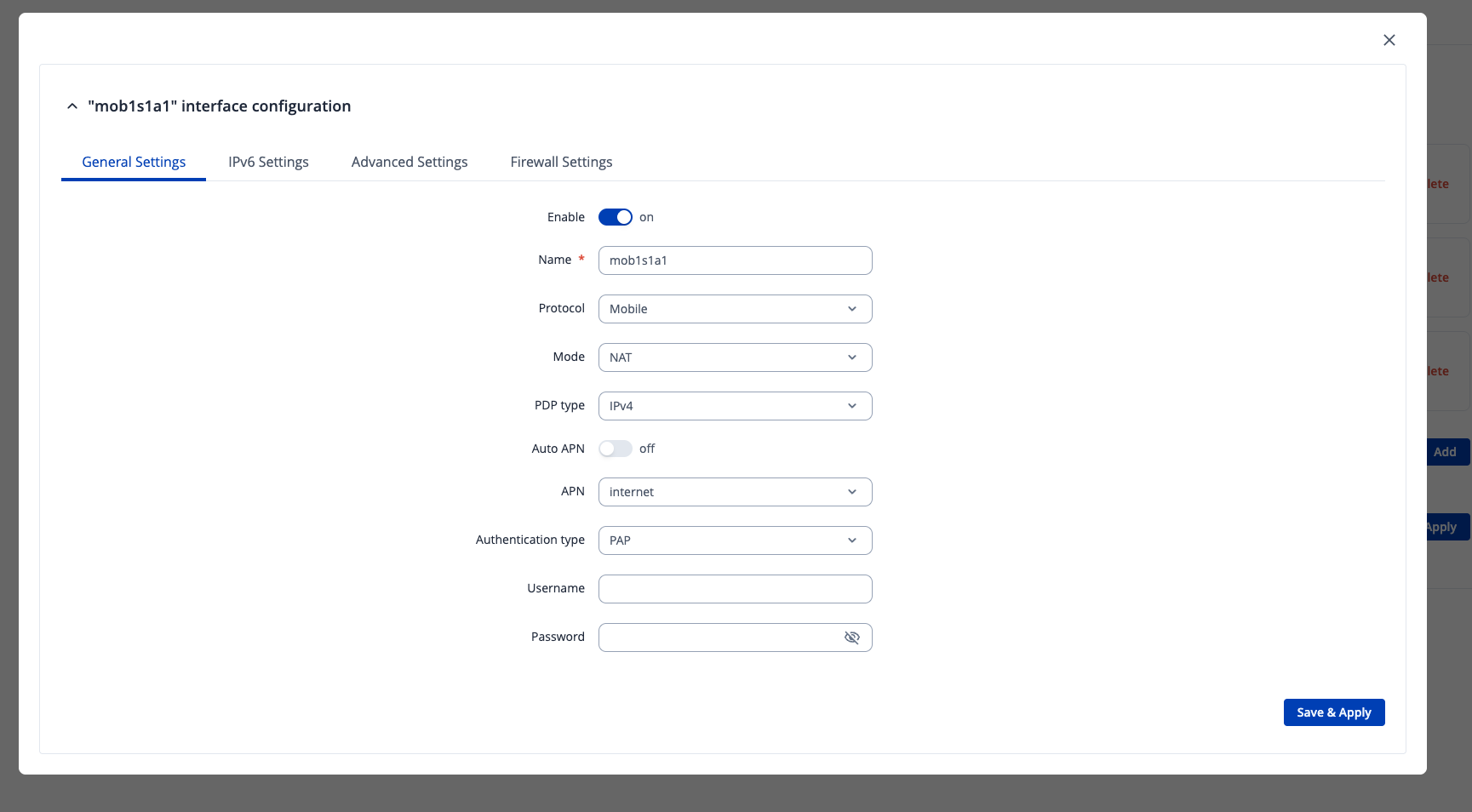The width and height of the screenshot is (1472, 812).
Task: Expand Authentication type dropdown showing PAP
Action: [735, 540]
